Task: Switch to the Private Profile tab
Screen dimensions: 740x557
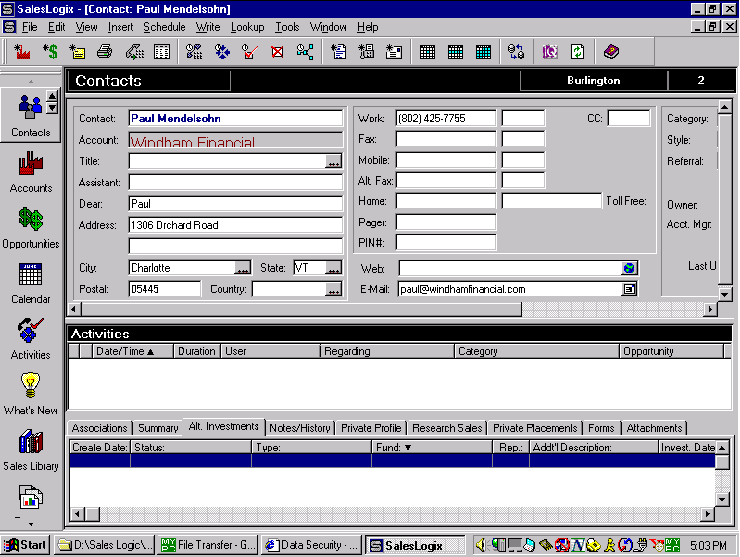Action: tap(371, 428)
